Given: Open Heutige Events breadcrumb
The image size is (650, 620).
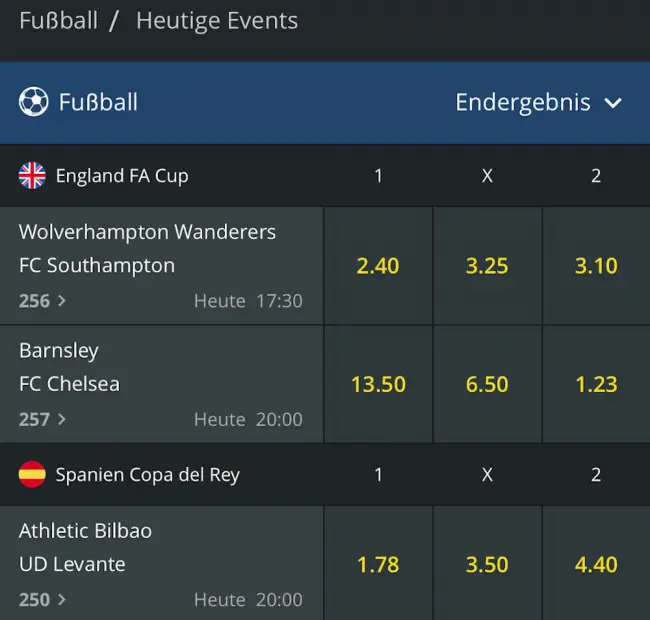Looking at the screenshot, I should [217, 21].
